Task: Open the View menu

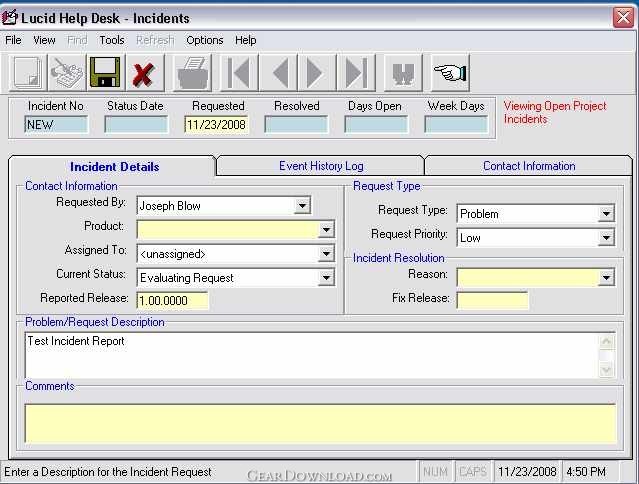Action: (44, 40)
